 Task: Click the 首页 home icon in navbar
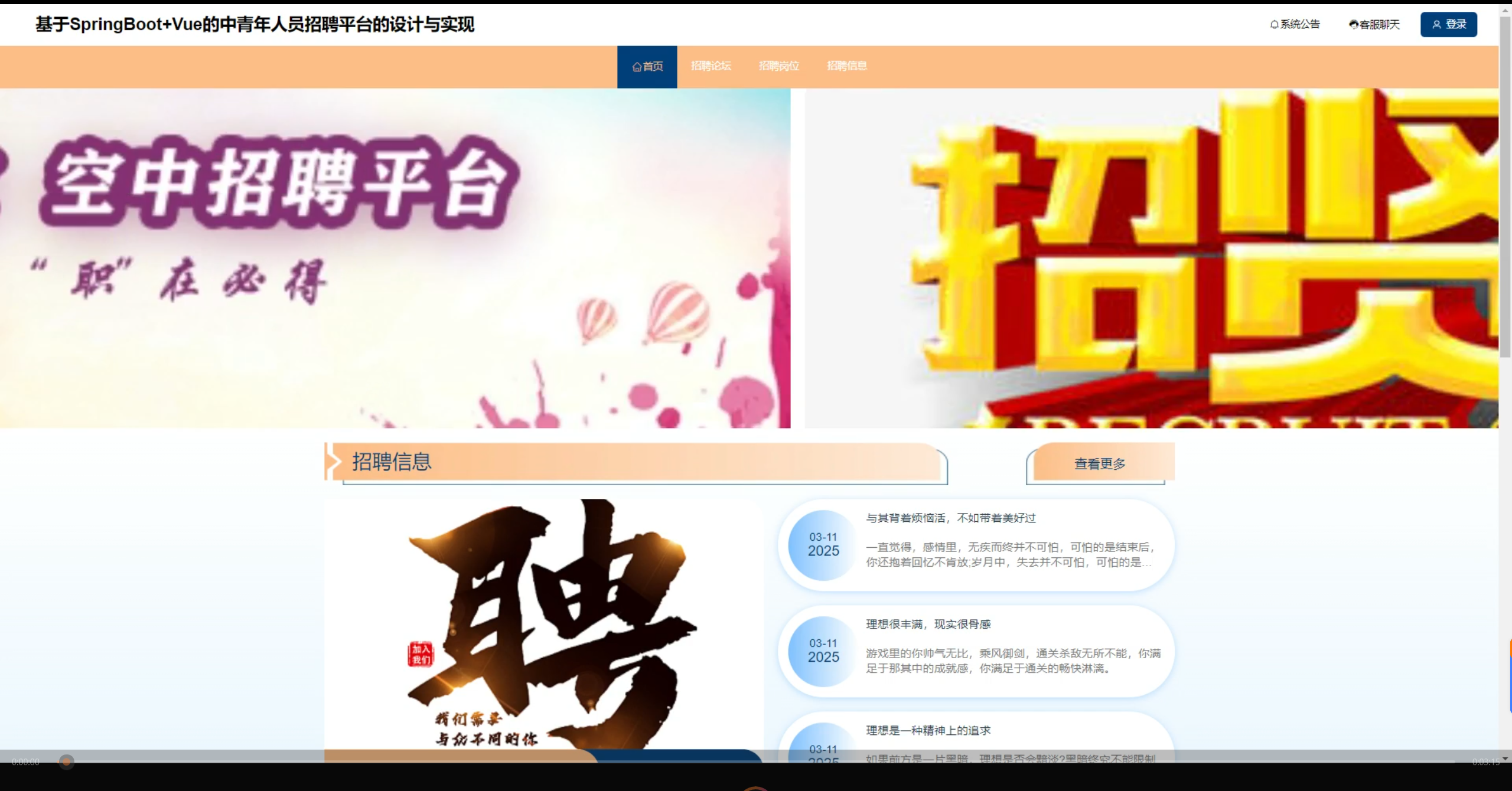pos(636,67)
